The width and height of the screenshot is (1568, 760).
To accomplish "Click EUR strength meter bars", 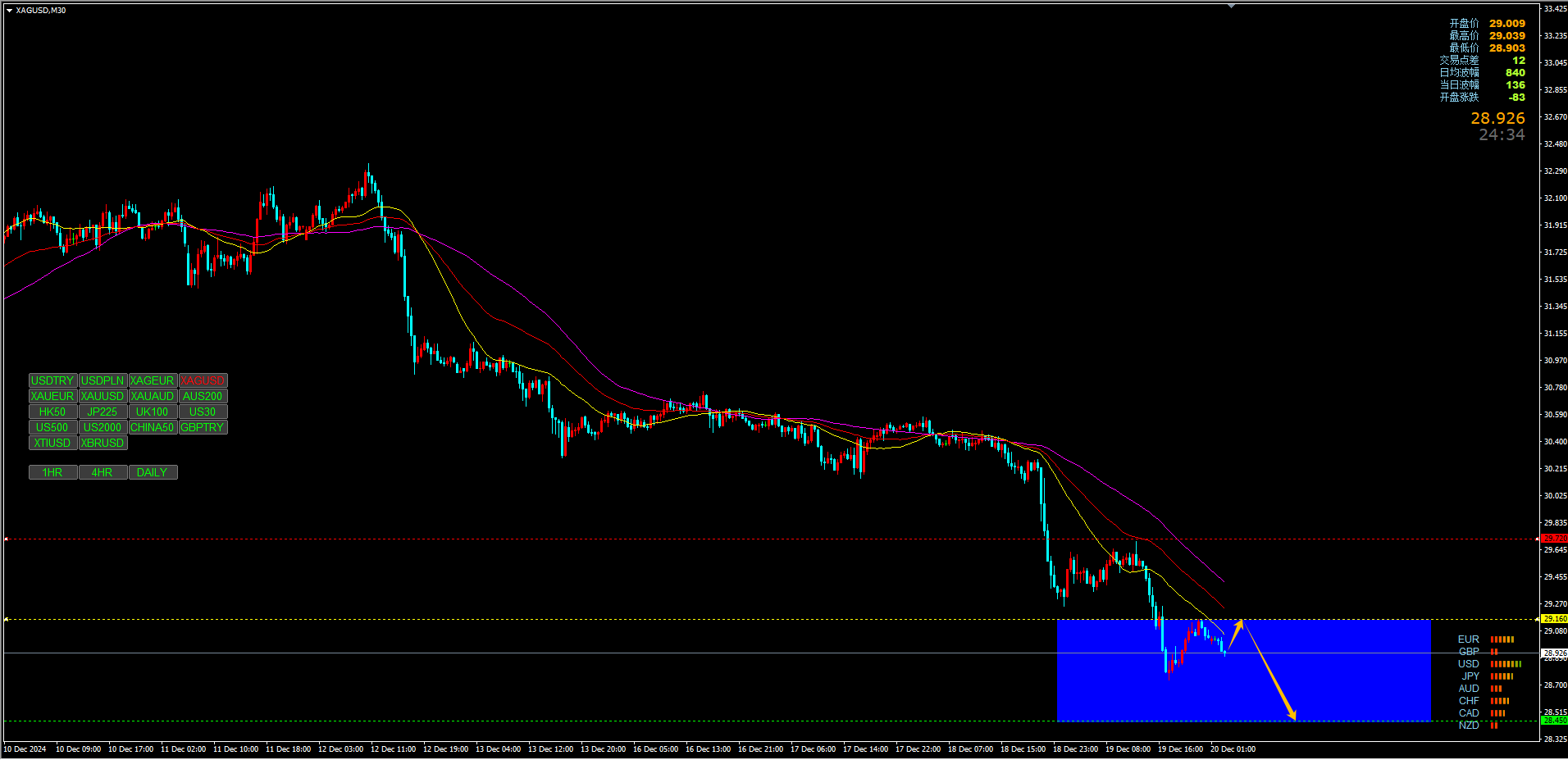I will 1502,639.
